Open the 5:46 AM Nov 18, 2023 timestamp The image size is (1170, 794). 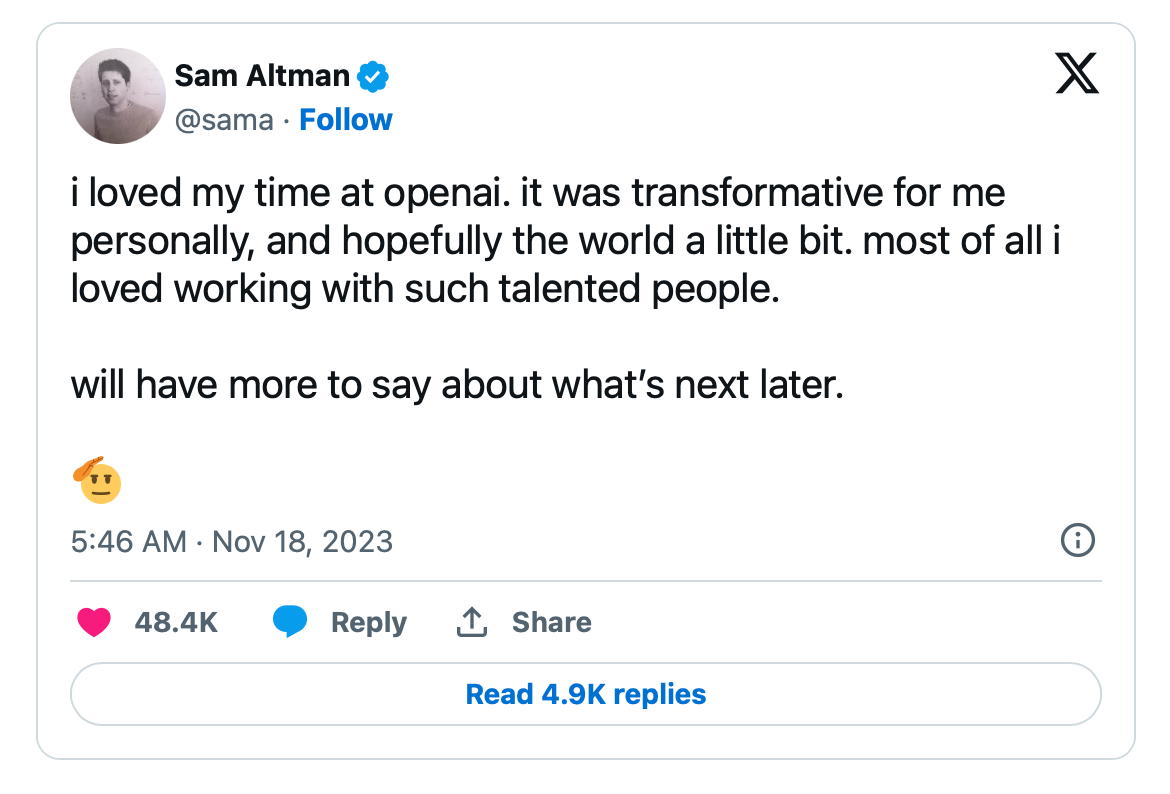pyautogui.click(x=232, y=542)
